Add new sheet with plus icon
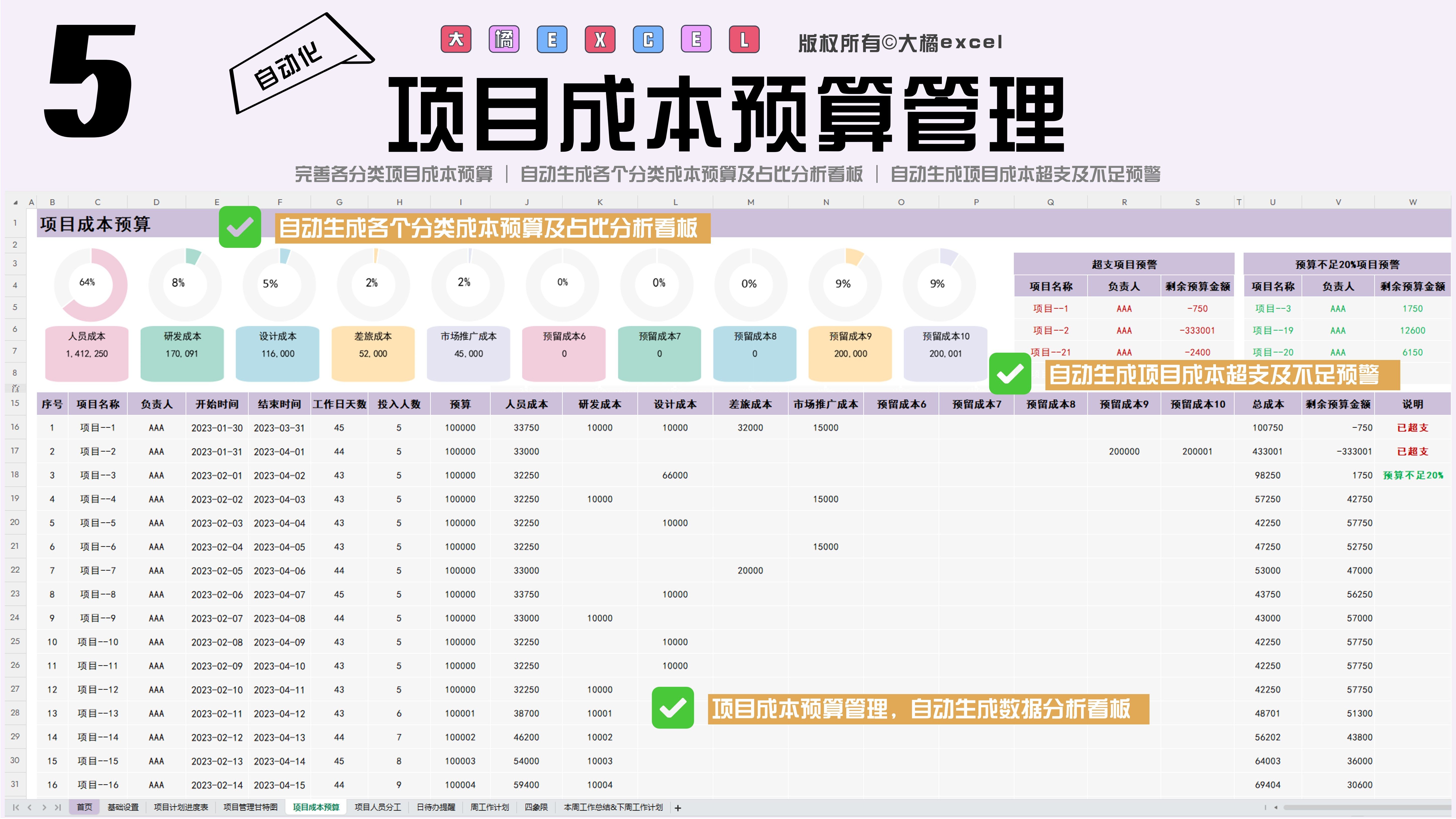The width and height of the screenshot is (1456, 819). 678,808
